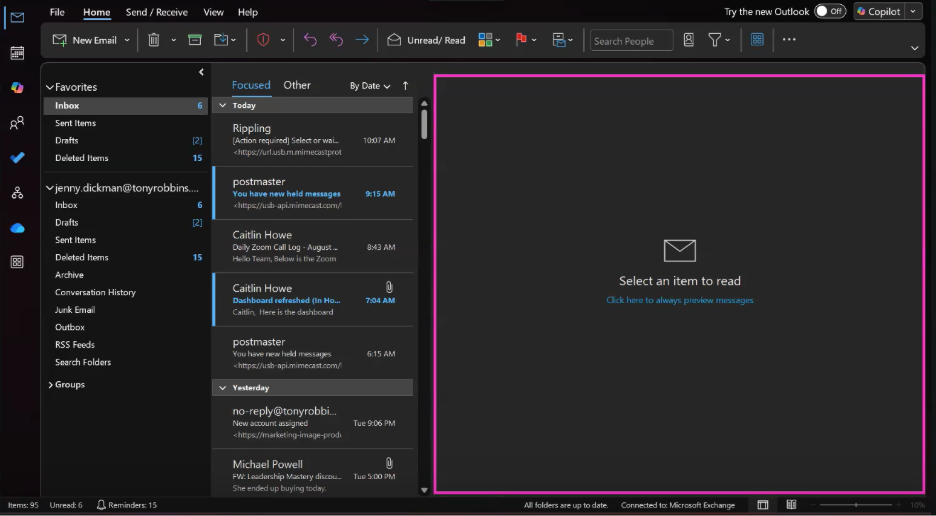The image size is (936, 516).
Task: Click the Filter Email funnel icon
Action: [x=715, y=40]
